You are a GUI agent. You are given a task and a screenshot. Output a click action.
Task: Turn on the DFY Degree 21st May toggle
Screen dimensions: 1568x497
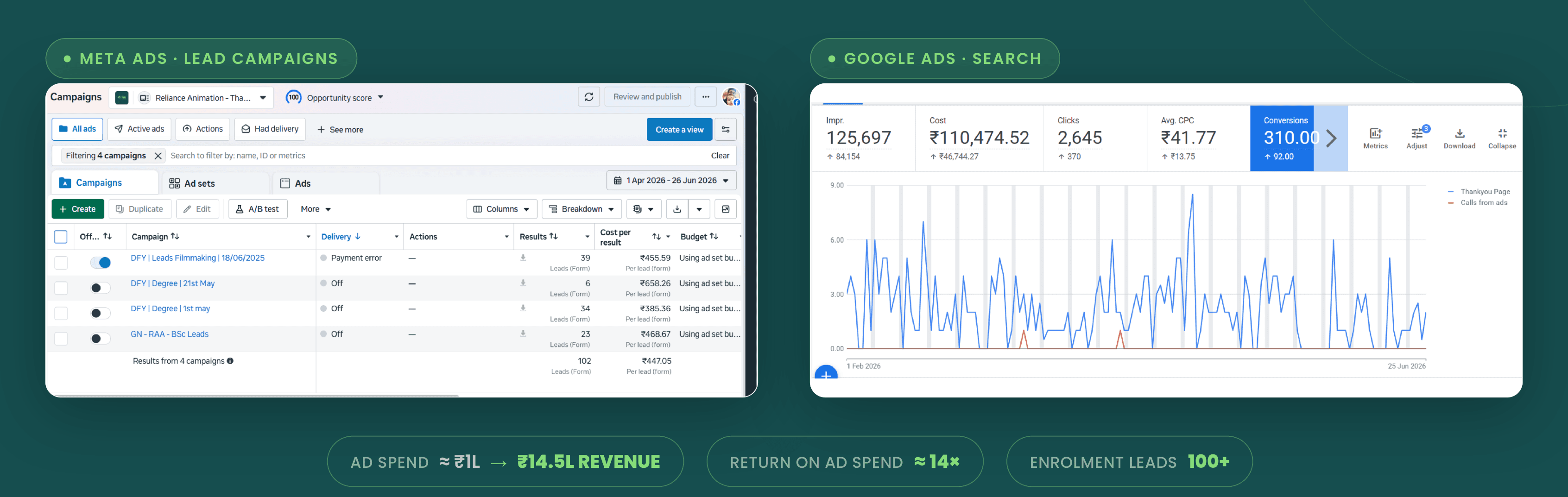click(101, 288)
